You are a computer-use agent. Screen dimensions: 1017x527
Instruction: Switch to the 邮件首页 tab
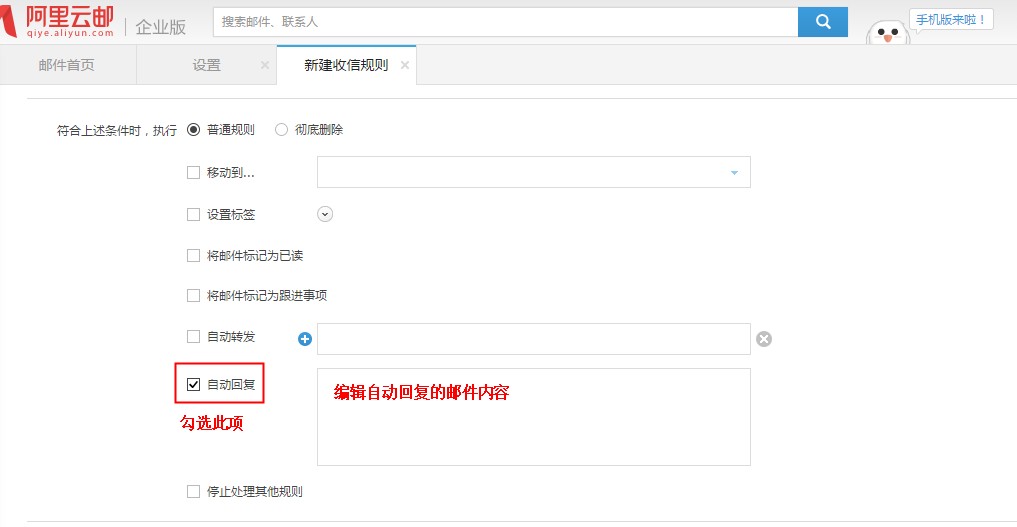coord(67,65)
